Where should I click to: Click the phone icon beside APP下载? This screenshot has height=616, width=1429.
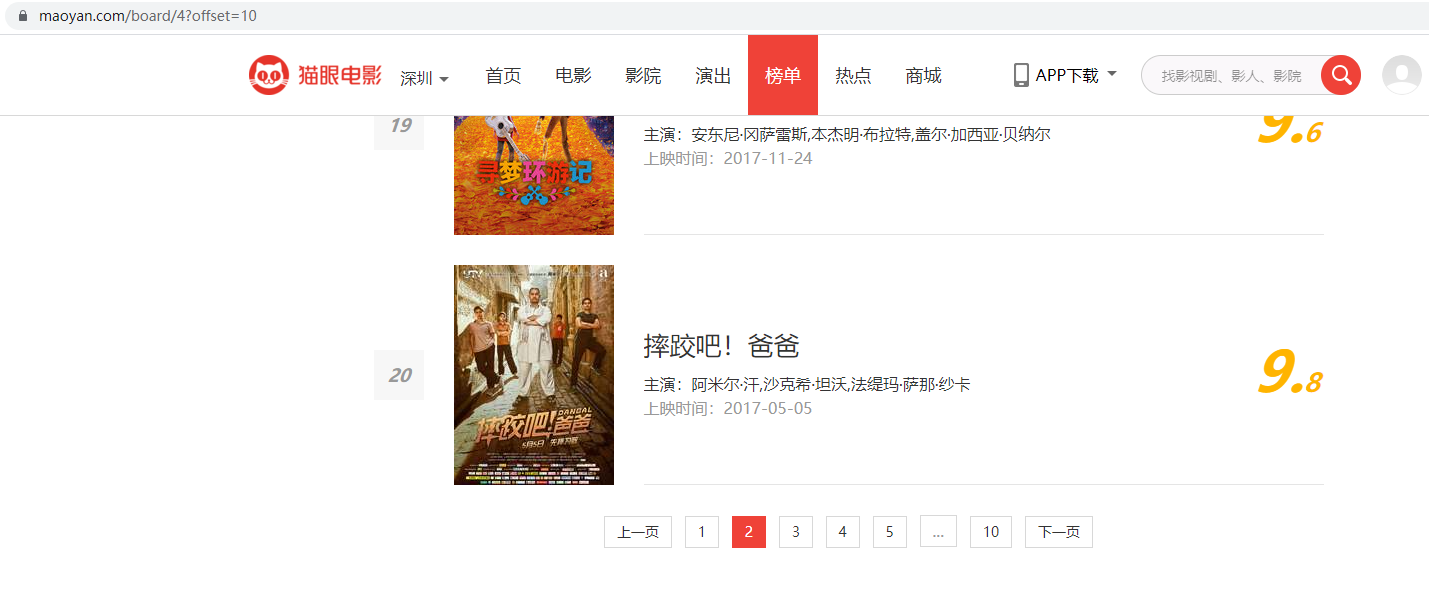1021,75
